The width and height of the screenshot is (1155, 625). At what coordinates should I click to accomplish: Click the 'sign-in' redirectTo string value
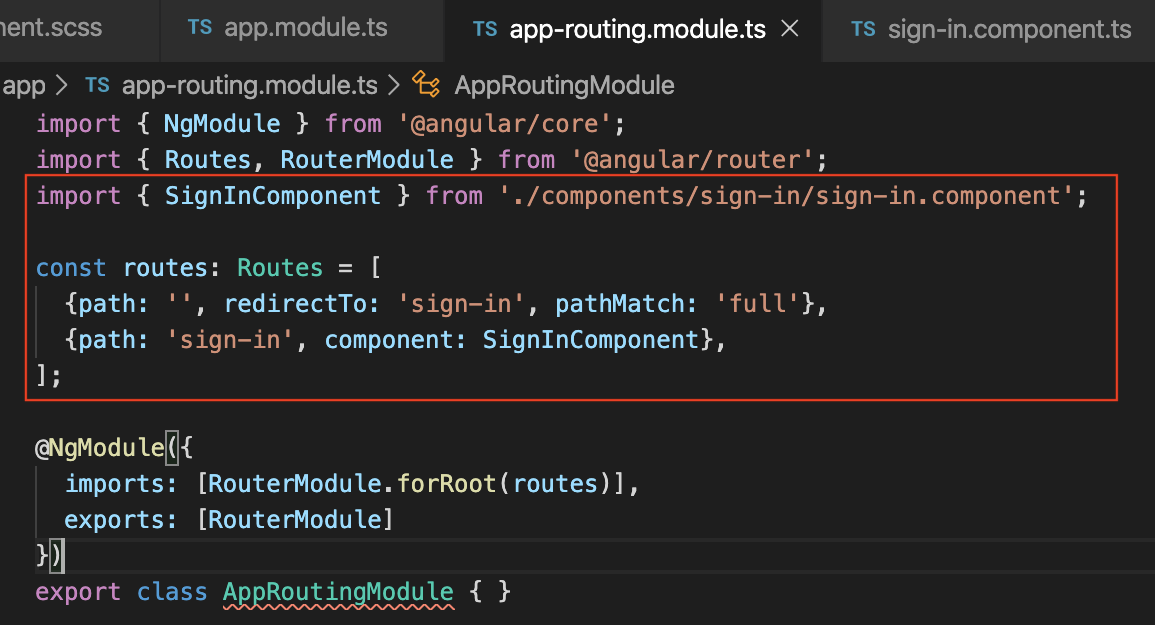click(x=460, y=304)
